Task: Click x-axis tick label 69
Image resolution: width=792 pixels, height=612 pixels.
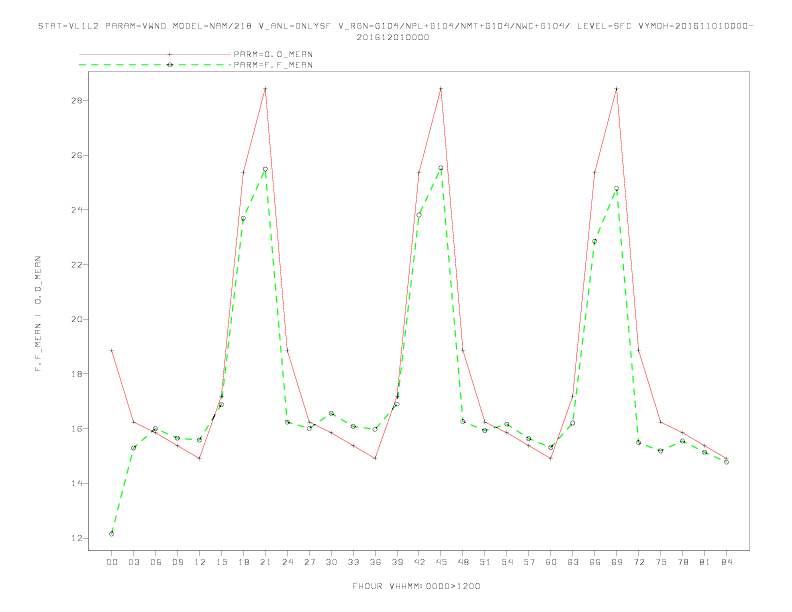Action: pyautogui.click(x=617, y=562)
